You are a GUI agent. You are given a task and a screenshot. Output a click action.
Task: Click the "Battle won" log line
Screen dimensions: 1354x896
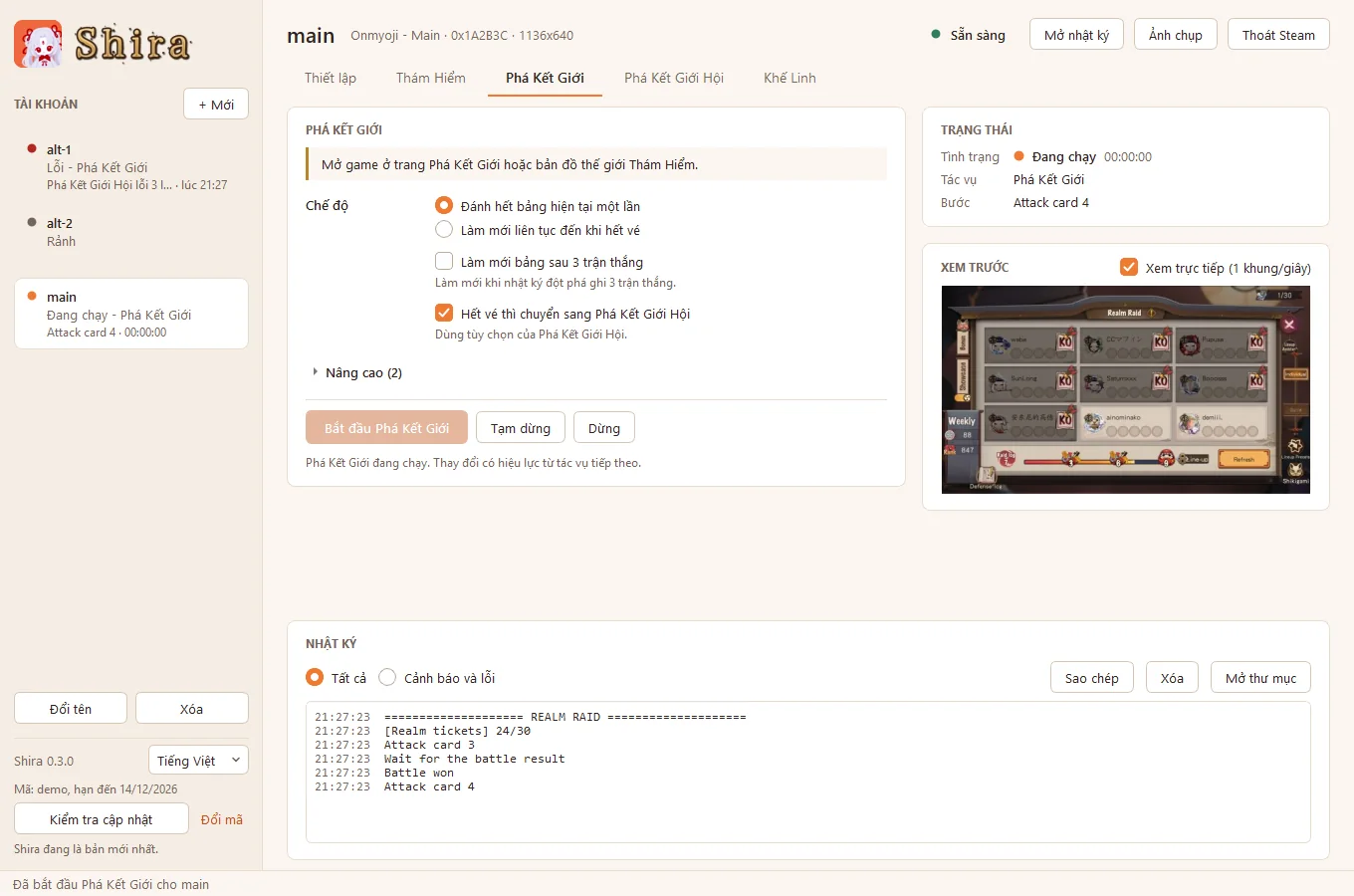click(419, 773)
